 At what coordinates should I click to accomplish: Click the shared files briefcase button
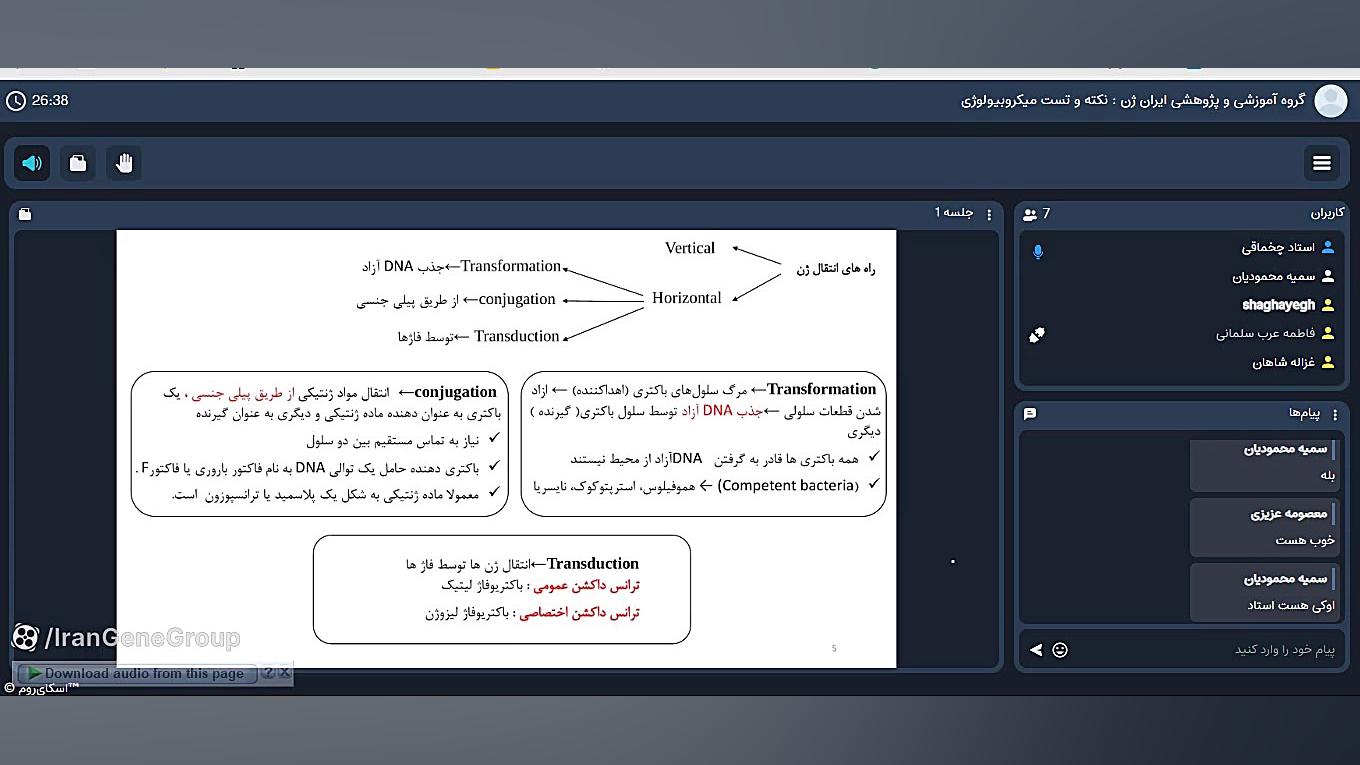click(78, 163)
